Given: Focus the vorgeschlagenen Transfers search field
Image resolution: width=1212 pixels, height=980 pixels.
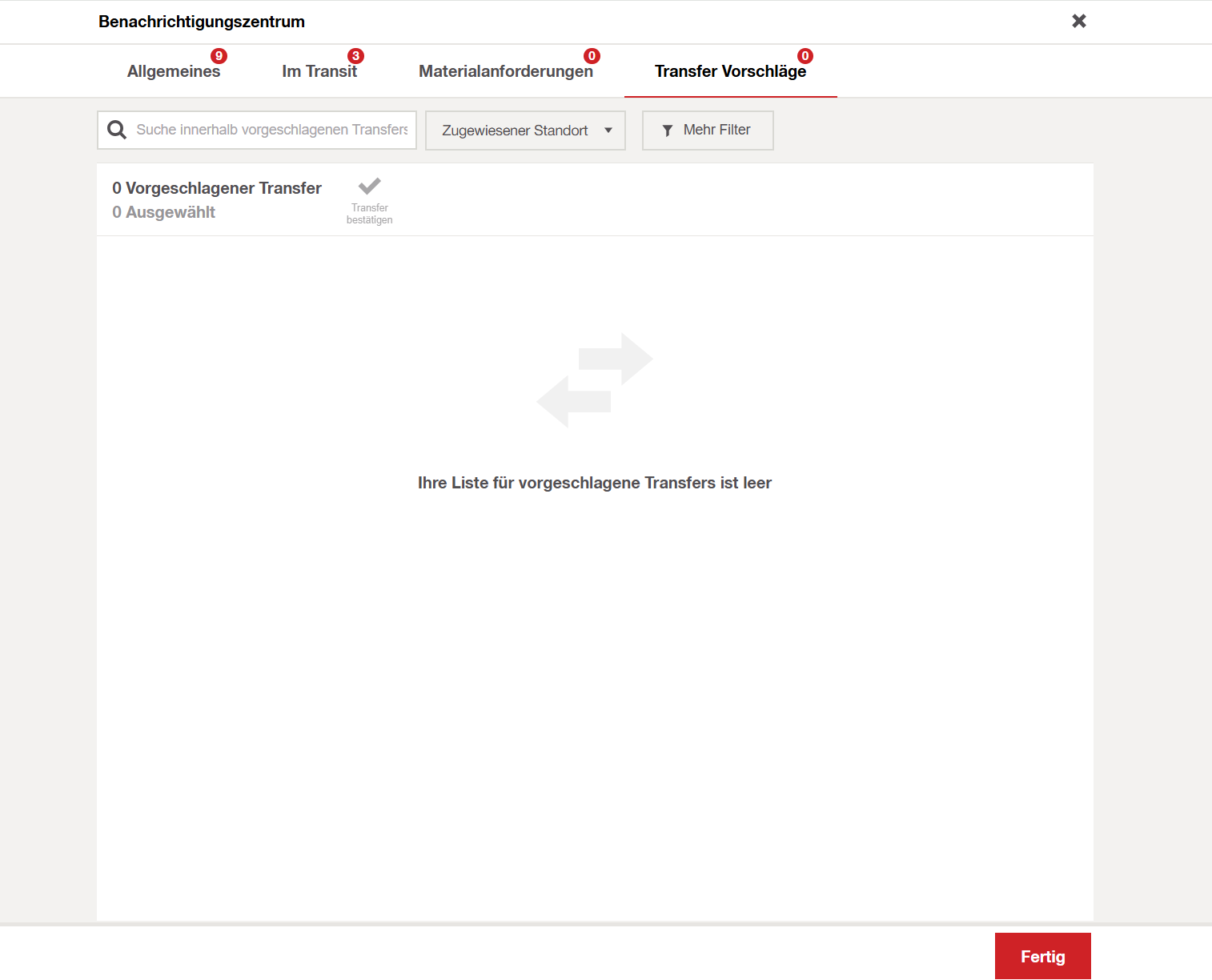Looking at the screenshot, I should 271,130.
